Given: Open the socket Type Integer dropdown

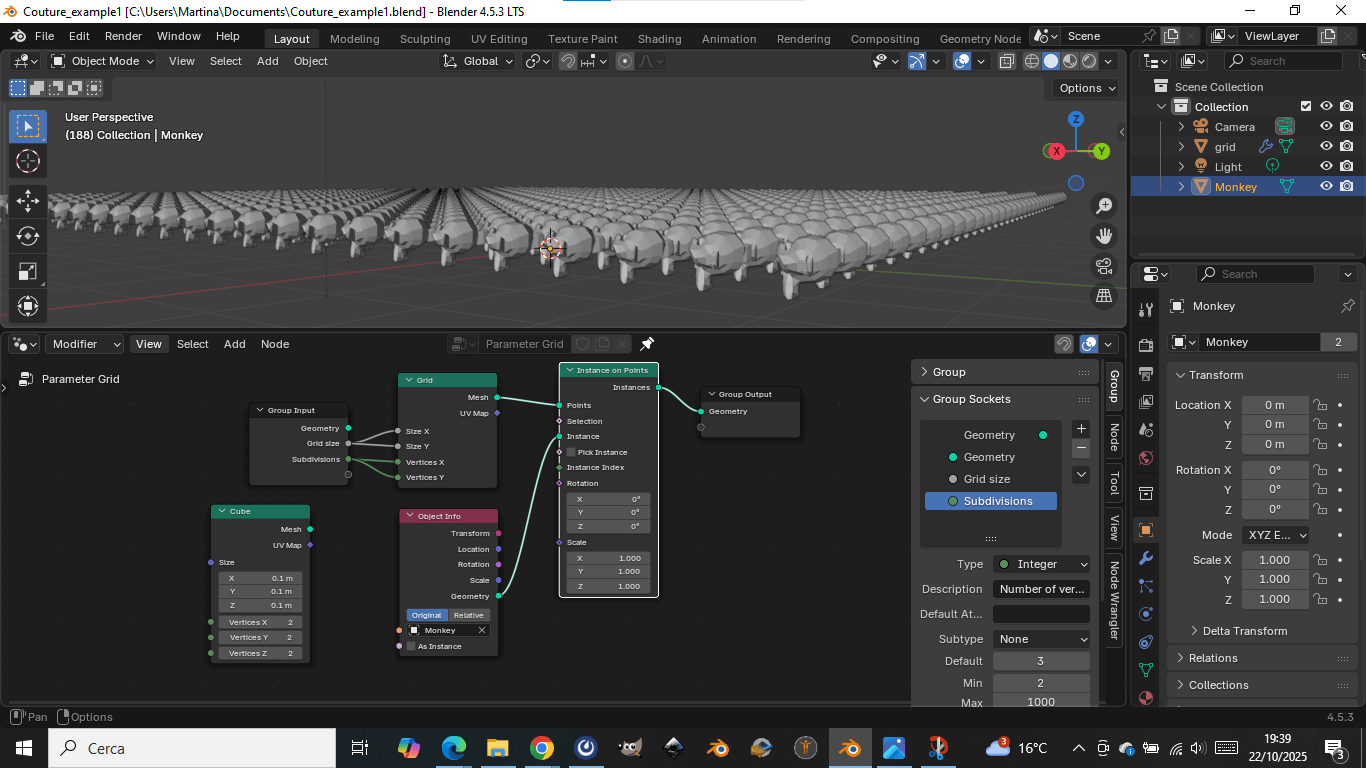Looking at the screenshot, I should pos(1041,564).
